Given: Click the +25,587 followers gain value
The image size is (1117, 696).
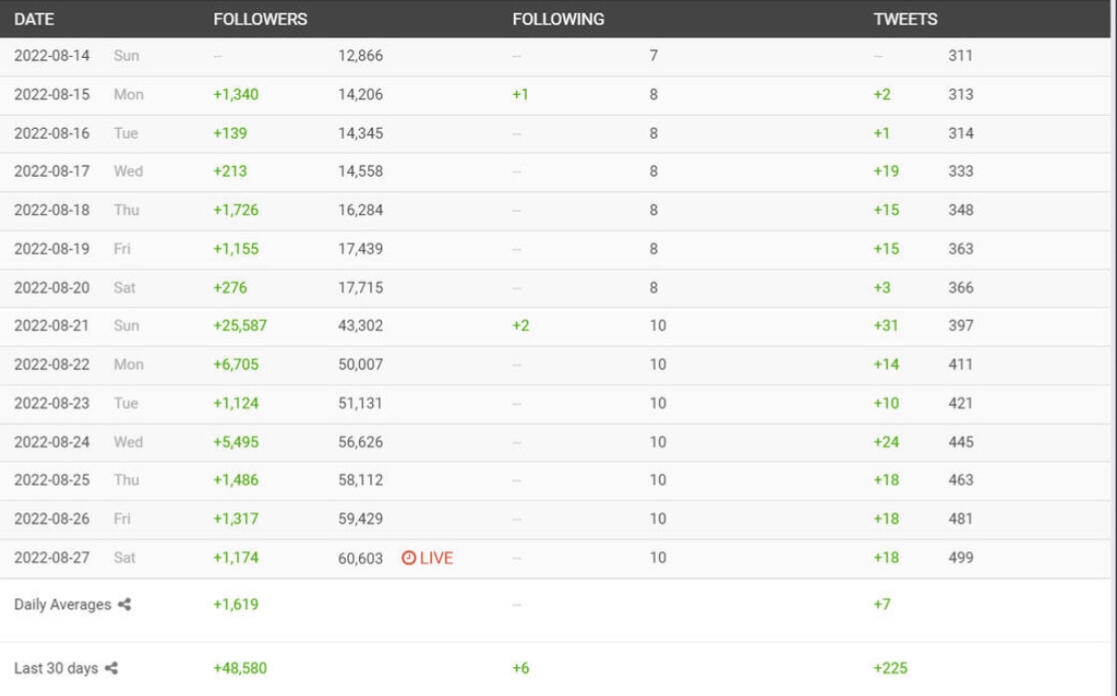Looking at the screenshot, I should point(240,326).
